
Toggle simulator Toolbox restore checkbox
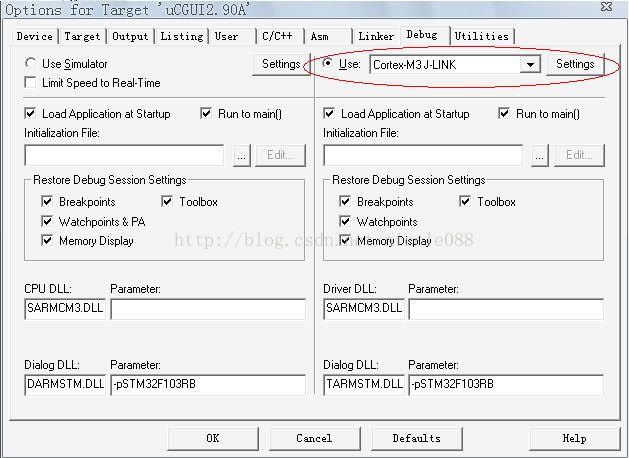click(x=167, y=201)
